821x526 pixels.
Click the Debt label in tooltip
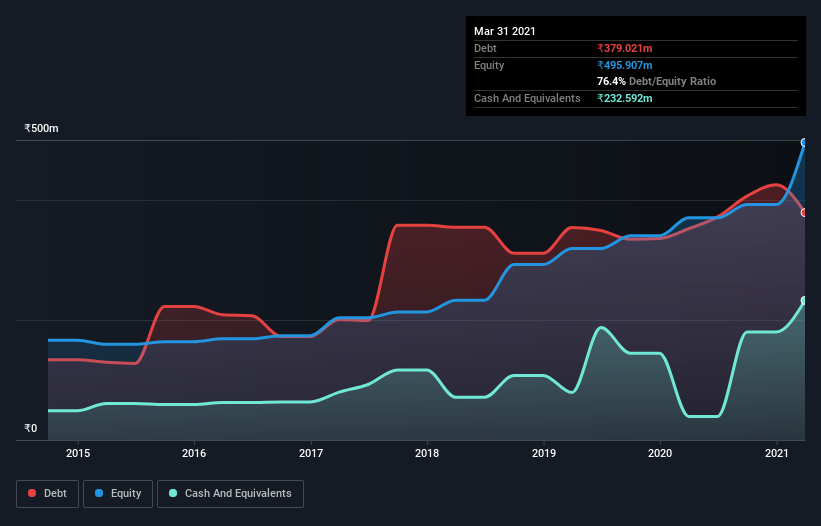coord(485,48)
